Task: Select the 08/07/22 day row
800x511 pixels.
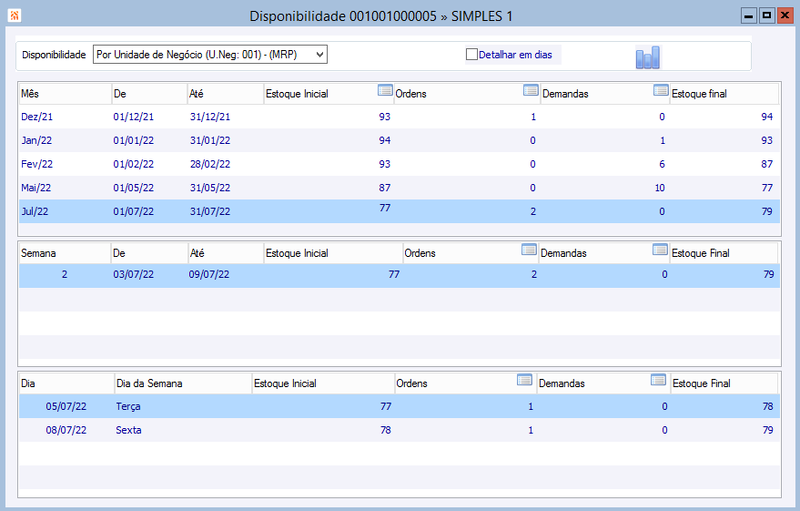Action: click(x=399, y=430)
